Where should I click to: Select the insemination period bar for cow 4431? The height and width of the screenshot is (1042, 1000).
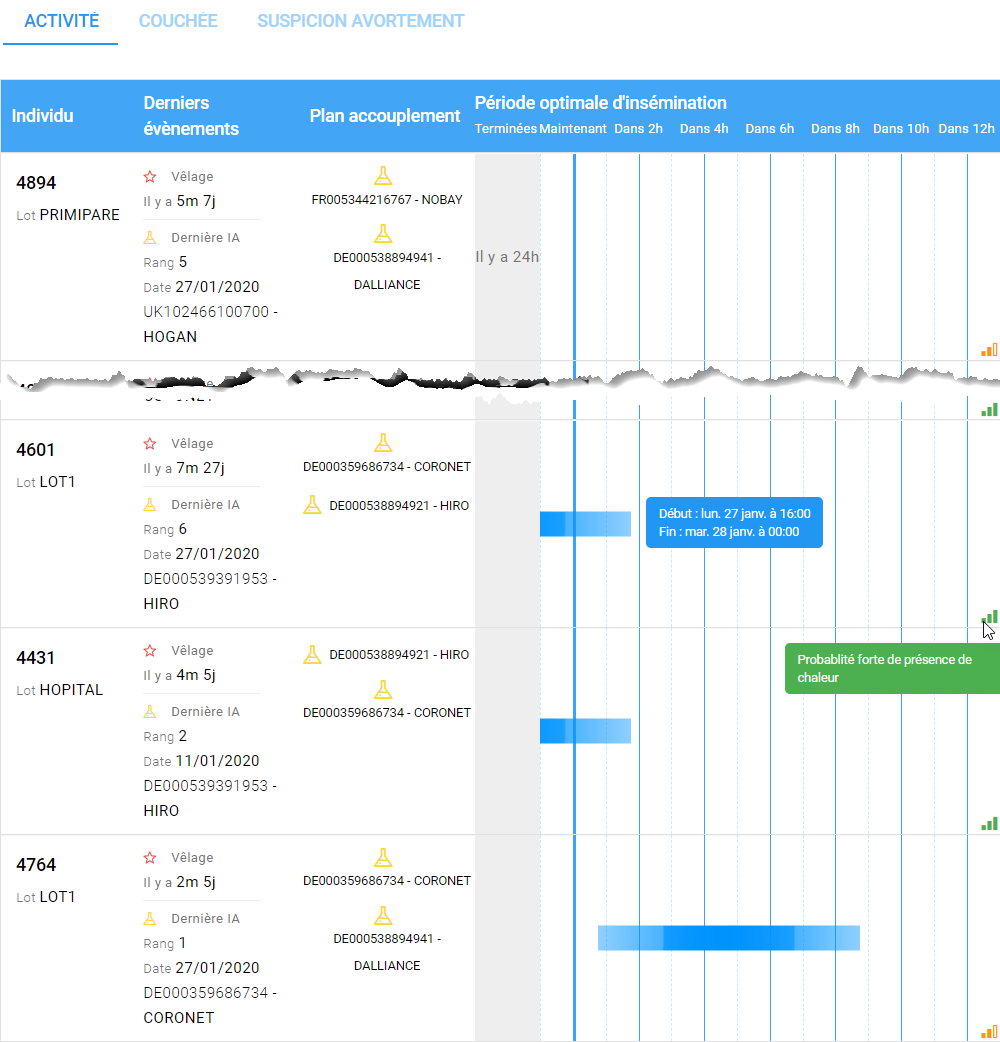585,731
